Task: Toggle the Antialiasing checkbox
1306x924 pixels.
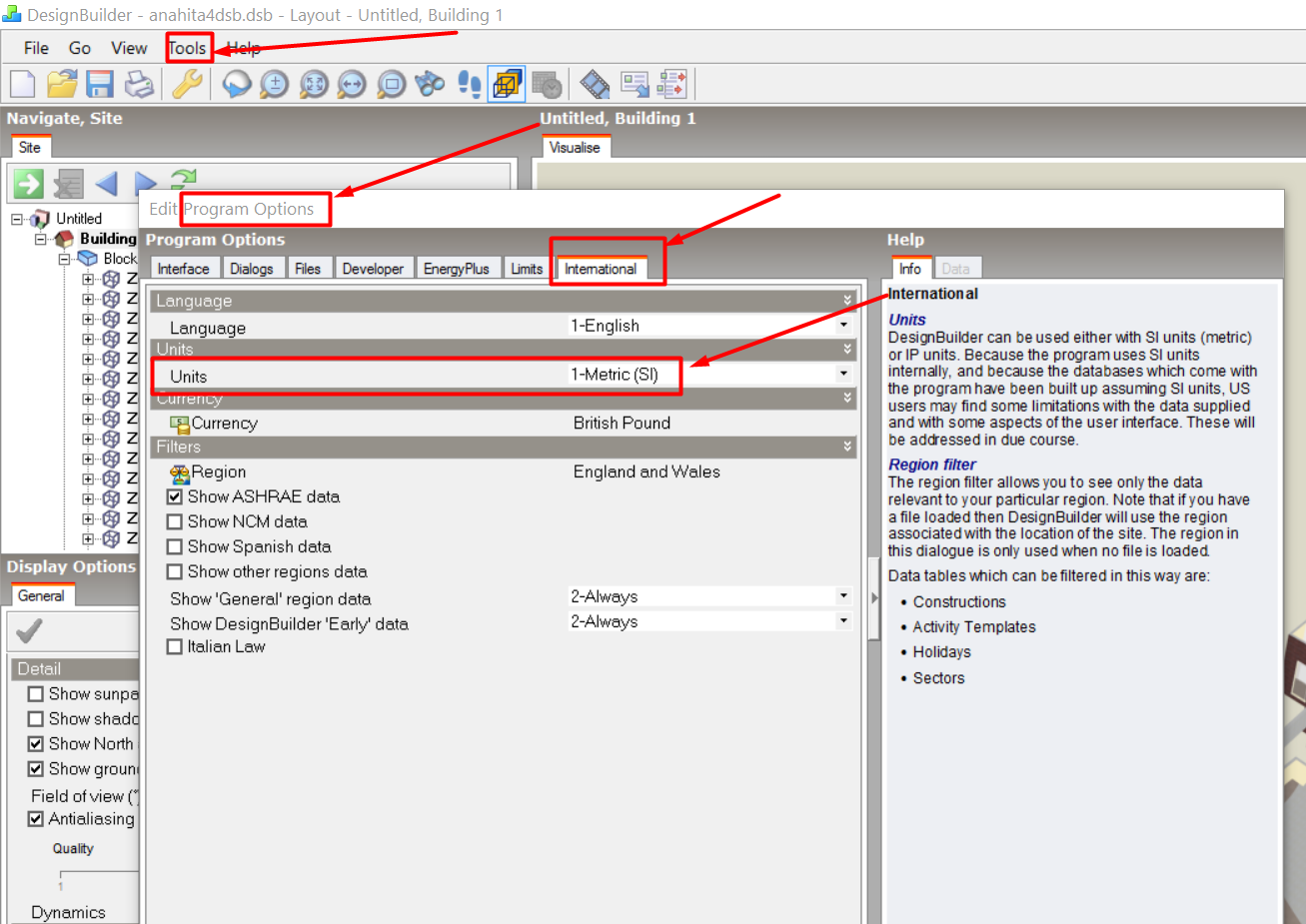Action: pyautogui.click(x=36, y=819)
